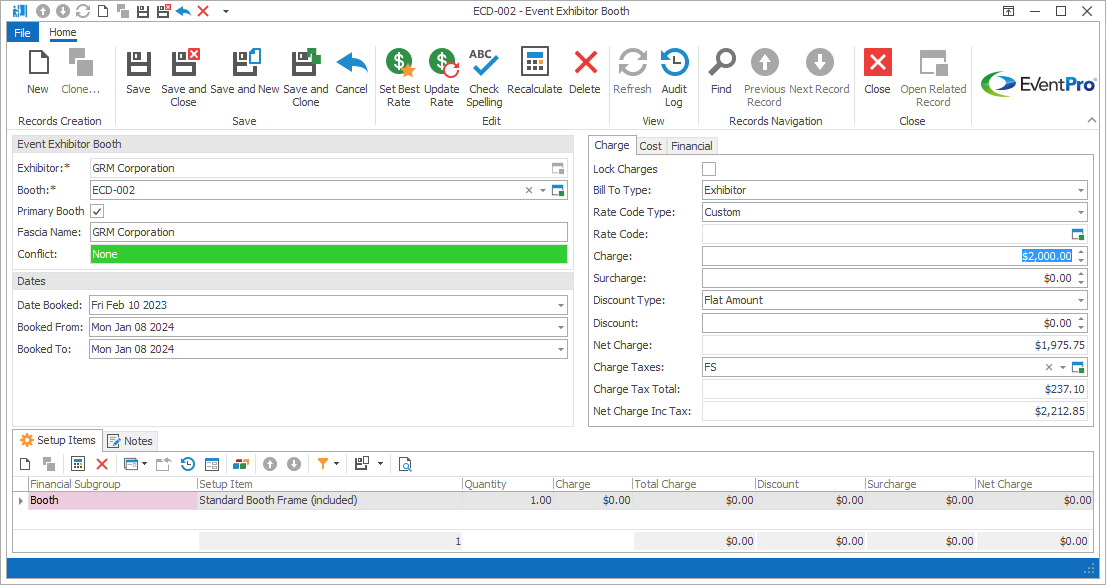Click Save and New in ribbon

(x=245, y=72)
